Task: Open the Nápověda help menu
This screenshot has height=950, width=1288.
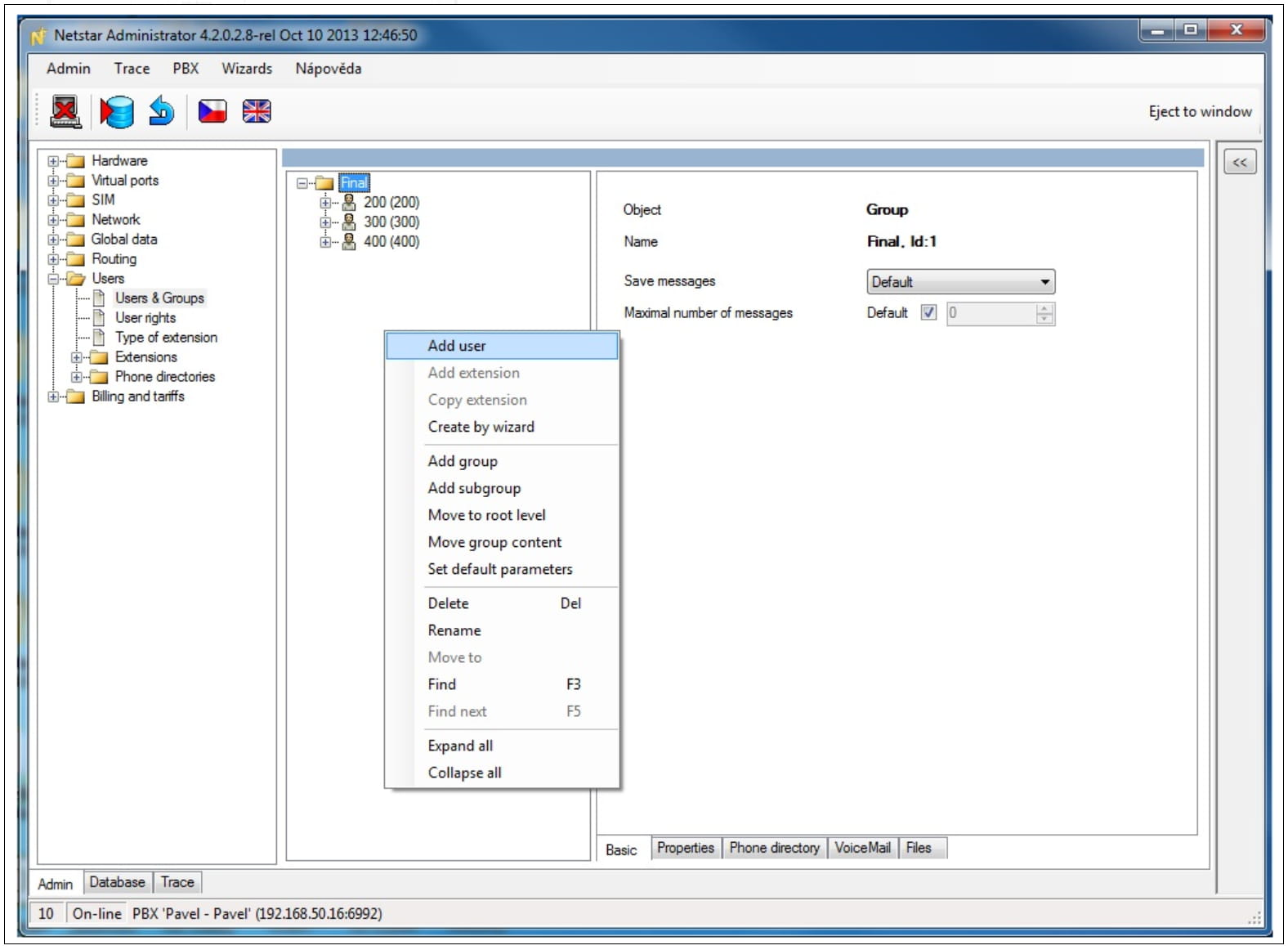Action: coord(329,69)
